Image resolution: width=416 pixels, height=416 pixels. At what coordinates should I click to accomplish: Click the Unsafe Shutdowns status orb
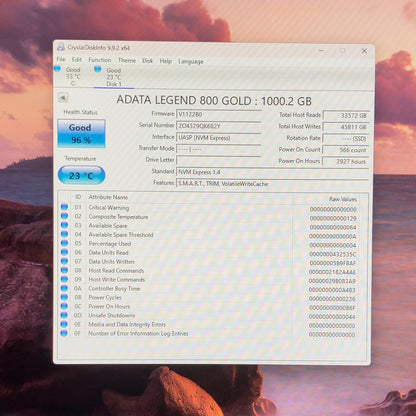pyautogui.click(x=64, y=315)
